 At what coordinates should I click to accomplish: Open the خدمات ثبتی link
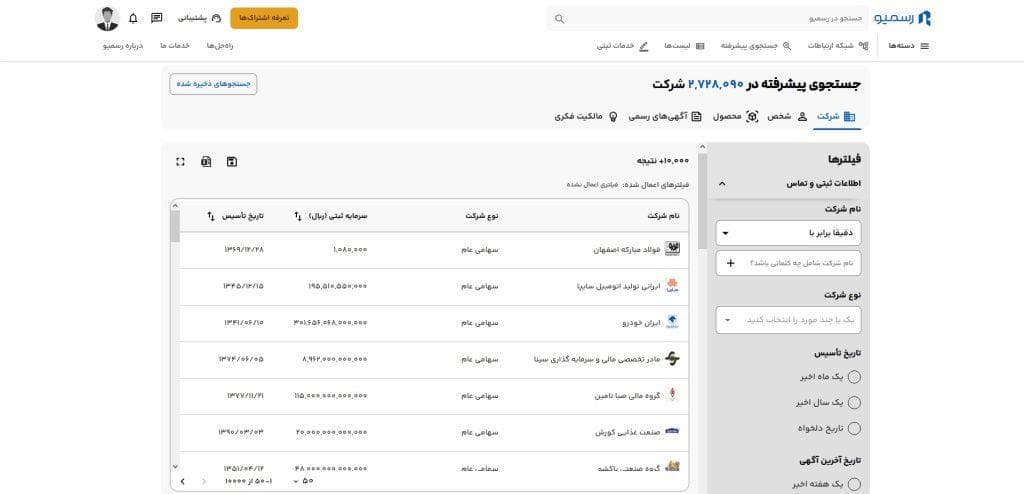tap(622, 46)
